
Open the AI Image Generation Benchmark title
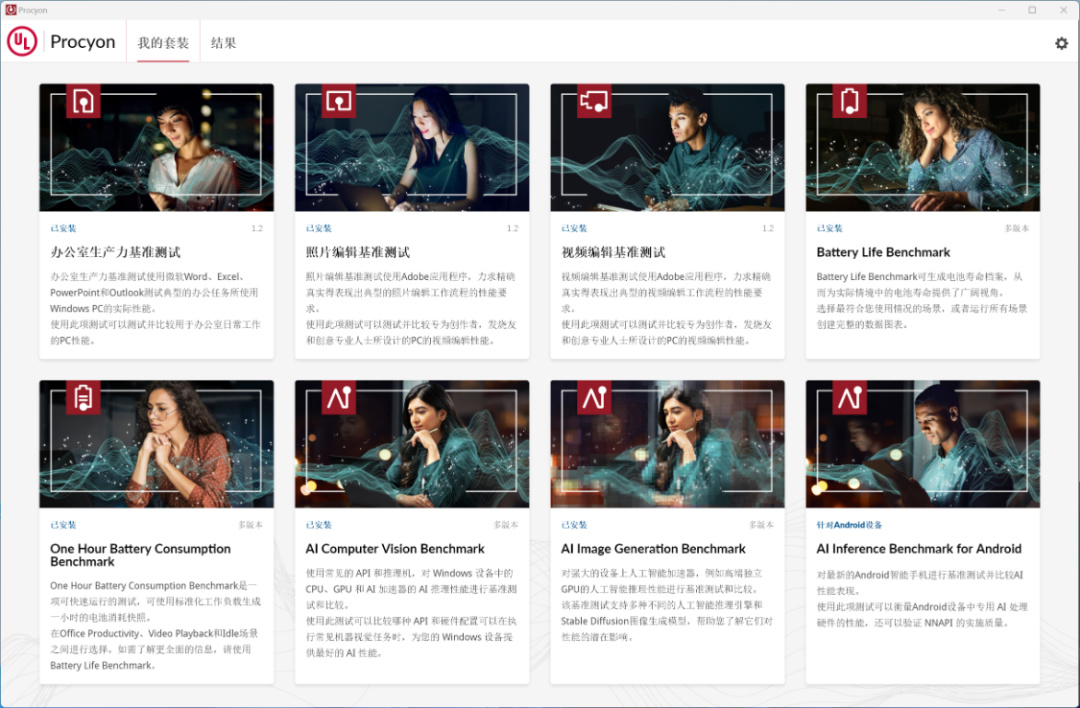(x=653, y=549)
